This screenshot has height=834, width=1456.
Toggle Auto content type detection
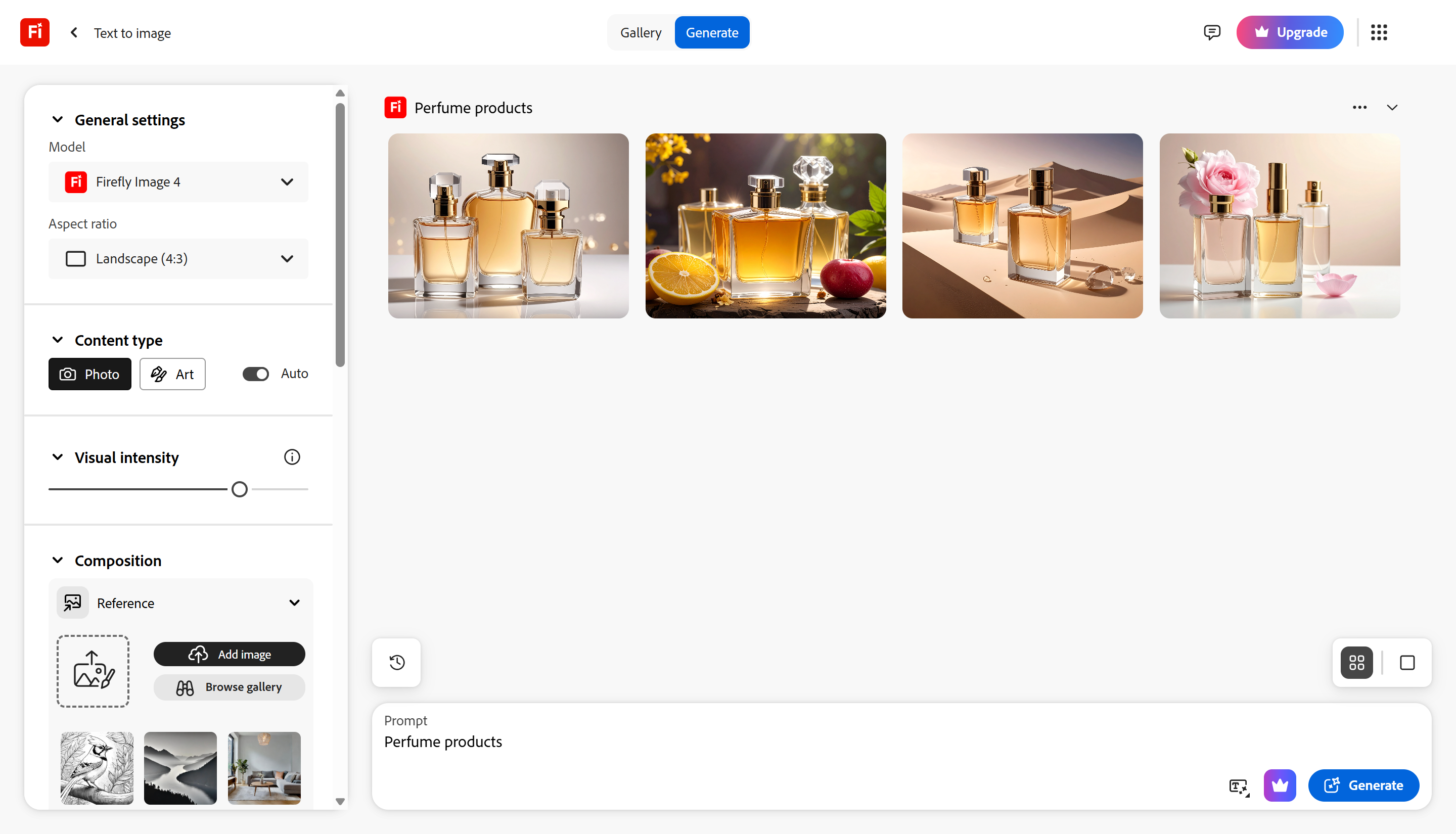(256, 374)
